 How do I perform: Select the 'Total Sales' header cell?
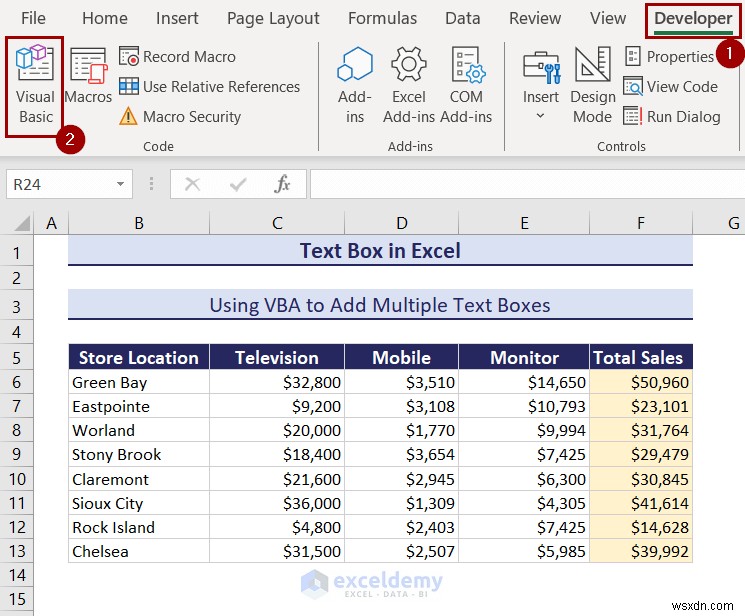click(641, 357)
